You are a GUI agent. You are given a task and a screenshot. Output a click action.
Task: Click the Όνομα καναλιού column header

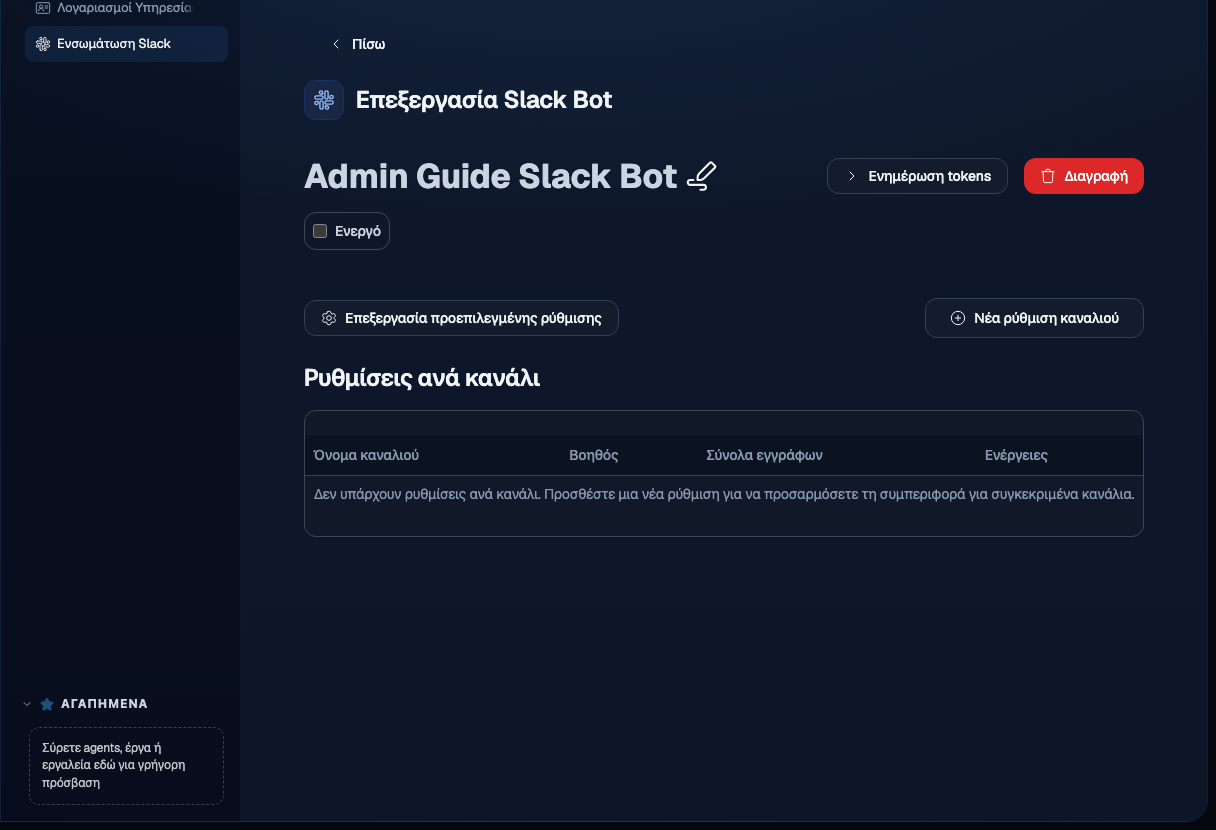pos(366,455)
